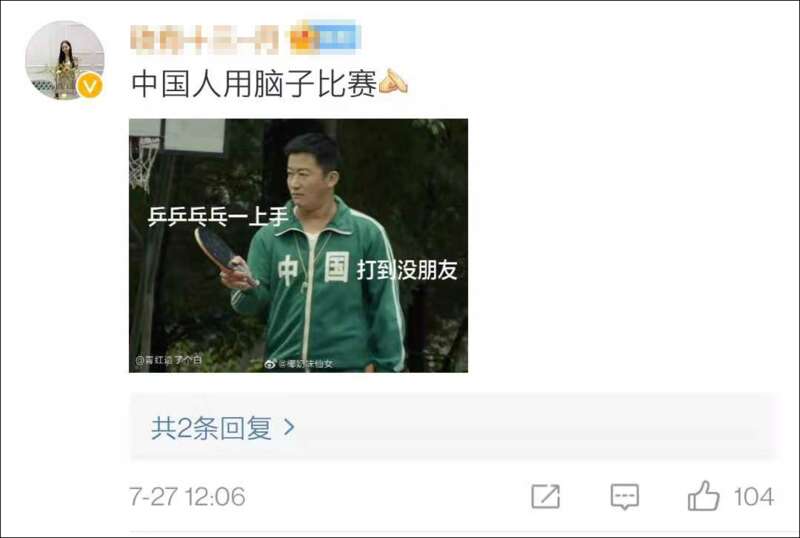Click the timestamp 7-27 12:06
The image size is (800, 538).
(x=187, y=497)
